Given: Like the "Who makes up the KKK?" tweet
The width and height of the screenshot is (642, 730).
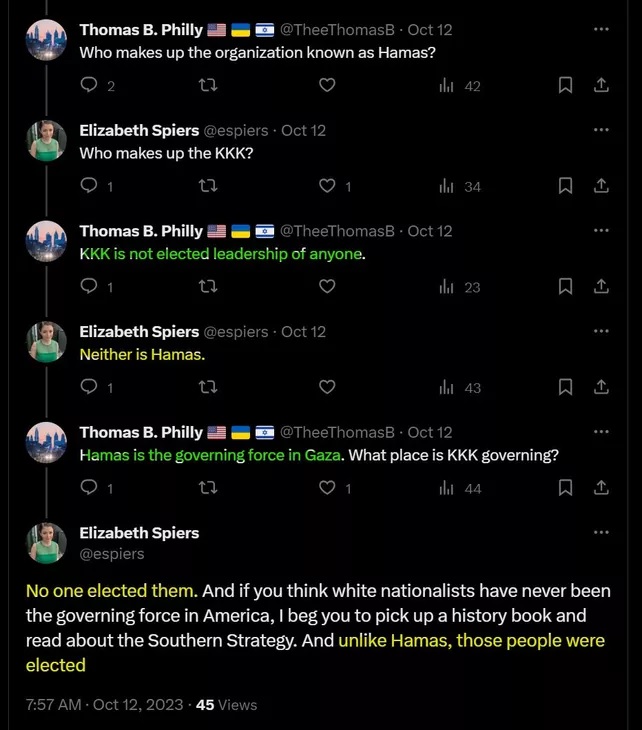Looking at the screenshot, I should [x=327, y=186].
